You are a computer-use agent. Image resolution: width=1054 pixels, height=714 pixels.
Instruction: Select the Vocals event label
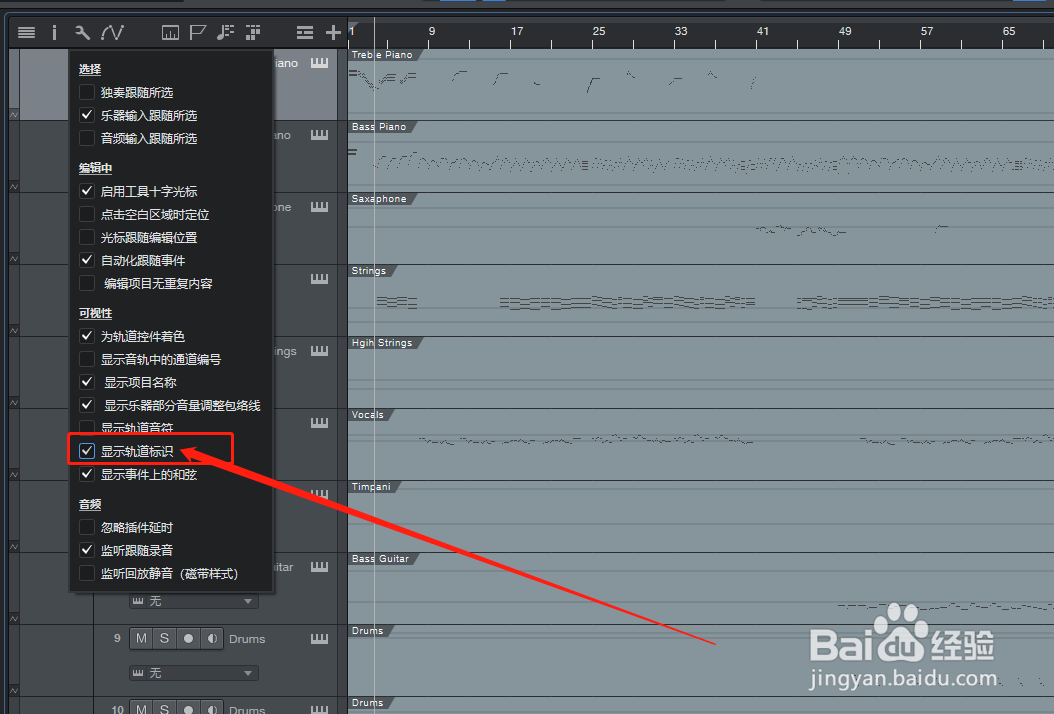tap(367, 414)
